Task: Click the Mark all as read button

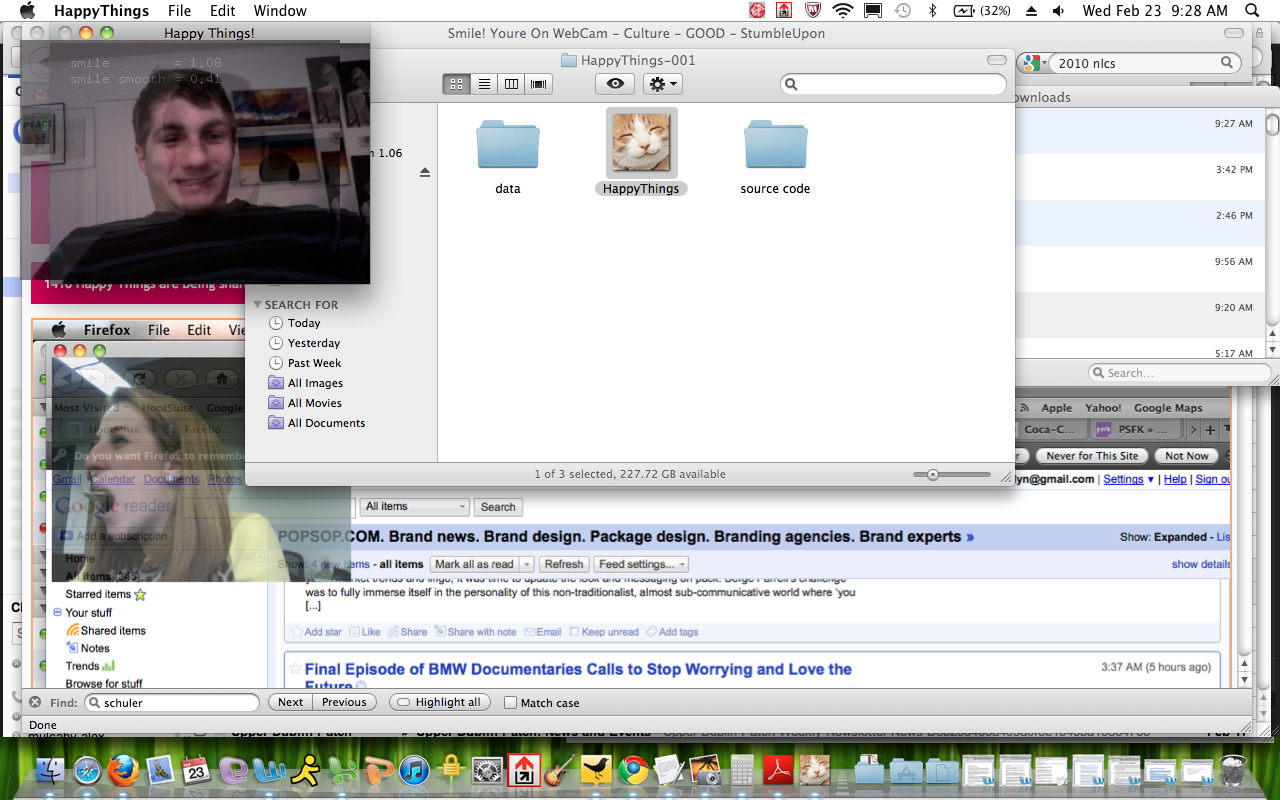Action: click(x=475, y=564)
